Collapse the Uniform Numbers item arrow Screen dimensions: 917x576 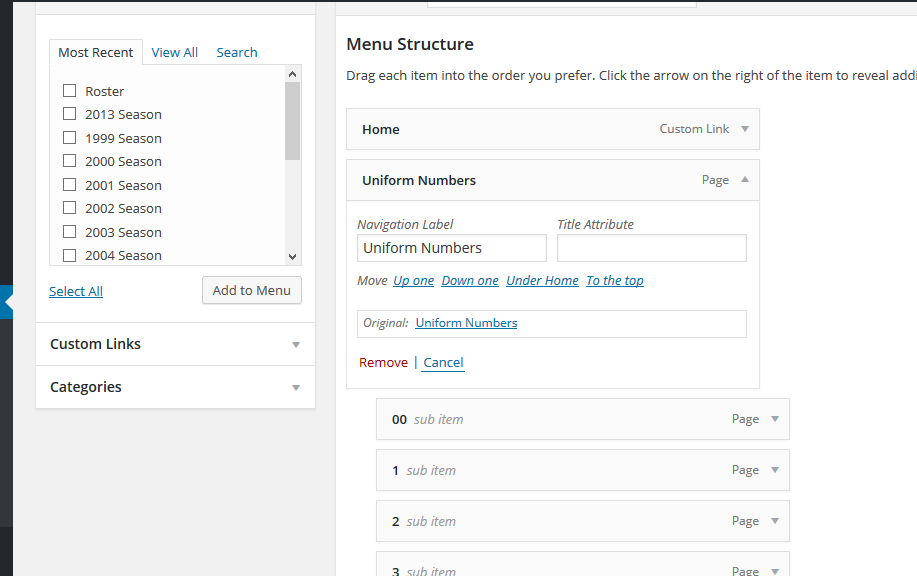pyautogui.click(x=744, y=180)
